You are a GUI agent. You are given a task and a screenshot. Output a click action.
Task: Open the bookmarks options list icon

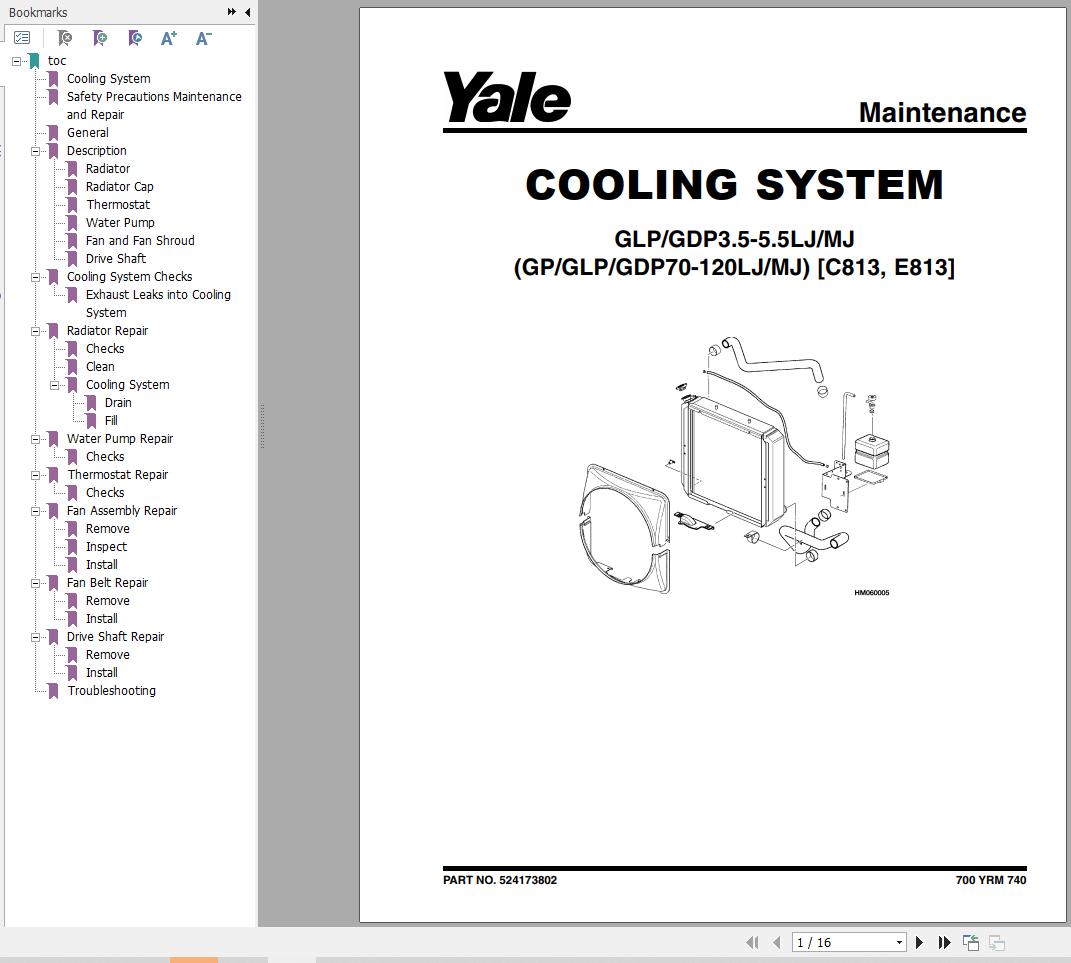22,38
